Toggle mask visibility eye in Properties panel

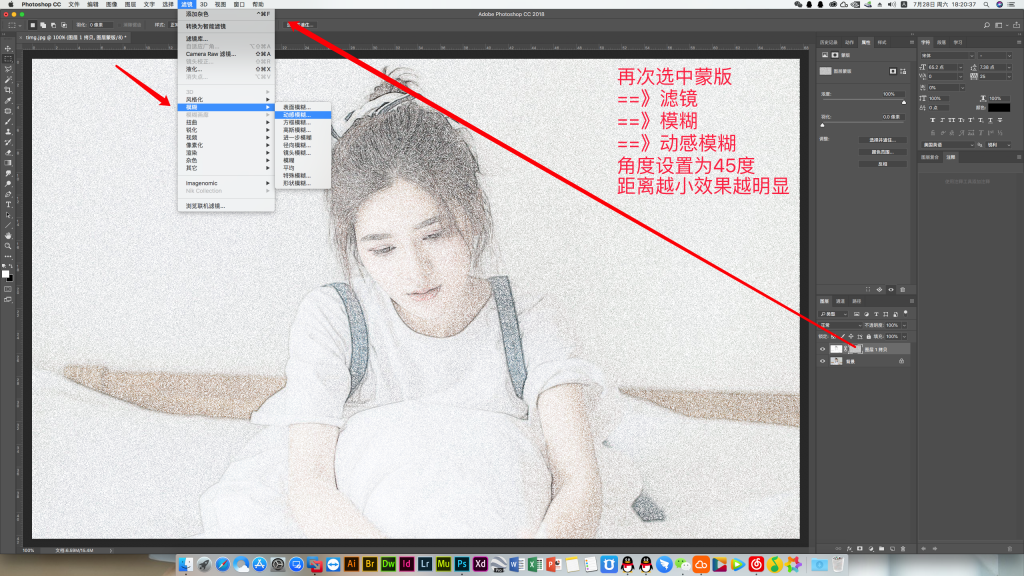coord(891,289)
